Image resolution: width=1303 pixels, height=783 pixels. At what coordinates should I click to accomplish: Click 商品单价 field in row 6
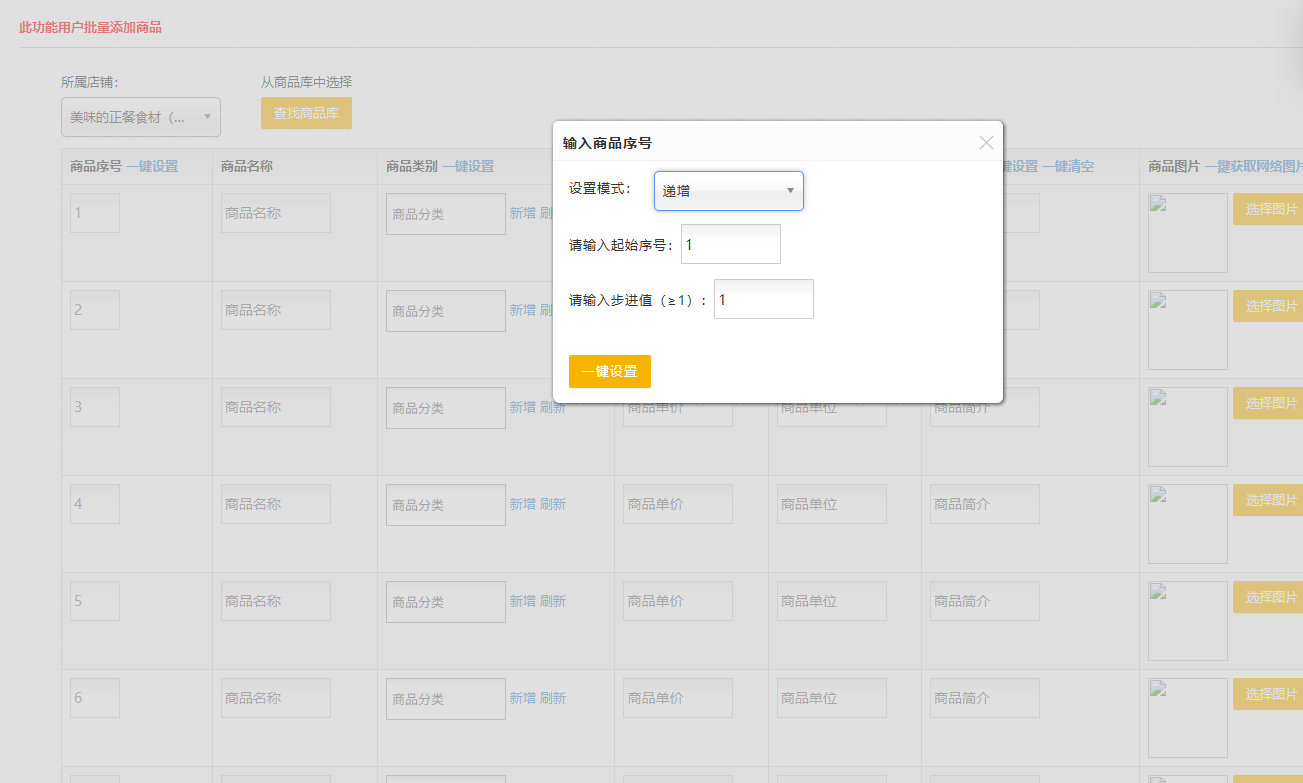[x=678, y=698]
